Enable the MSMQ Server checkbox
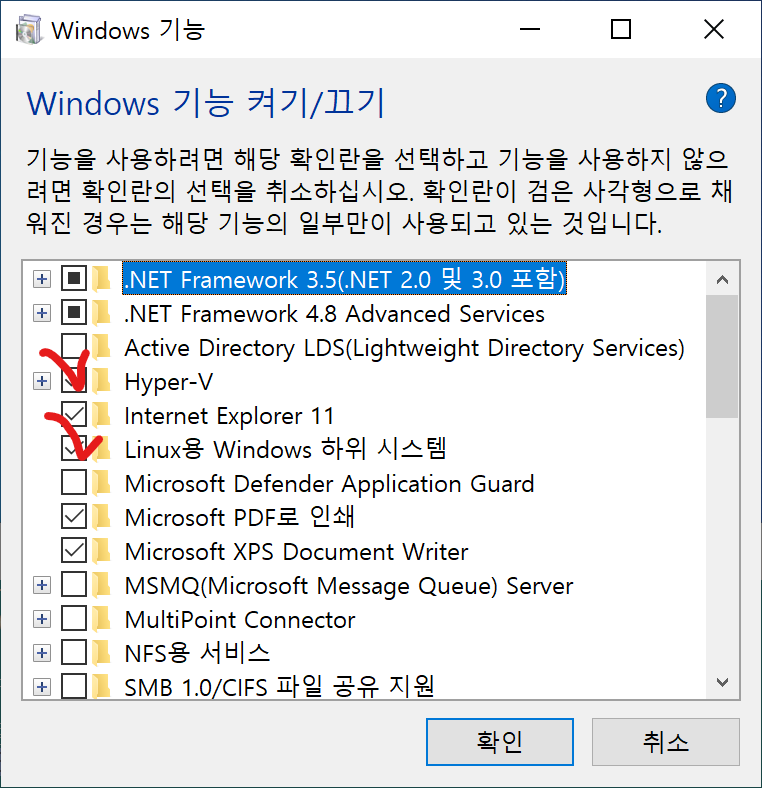Screen dimensions: 762x788 point(74,584)
